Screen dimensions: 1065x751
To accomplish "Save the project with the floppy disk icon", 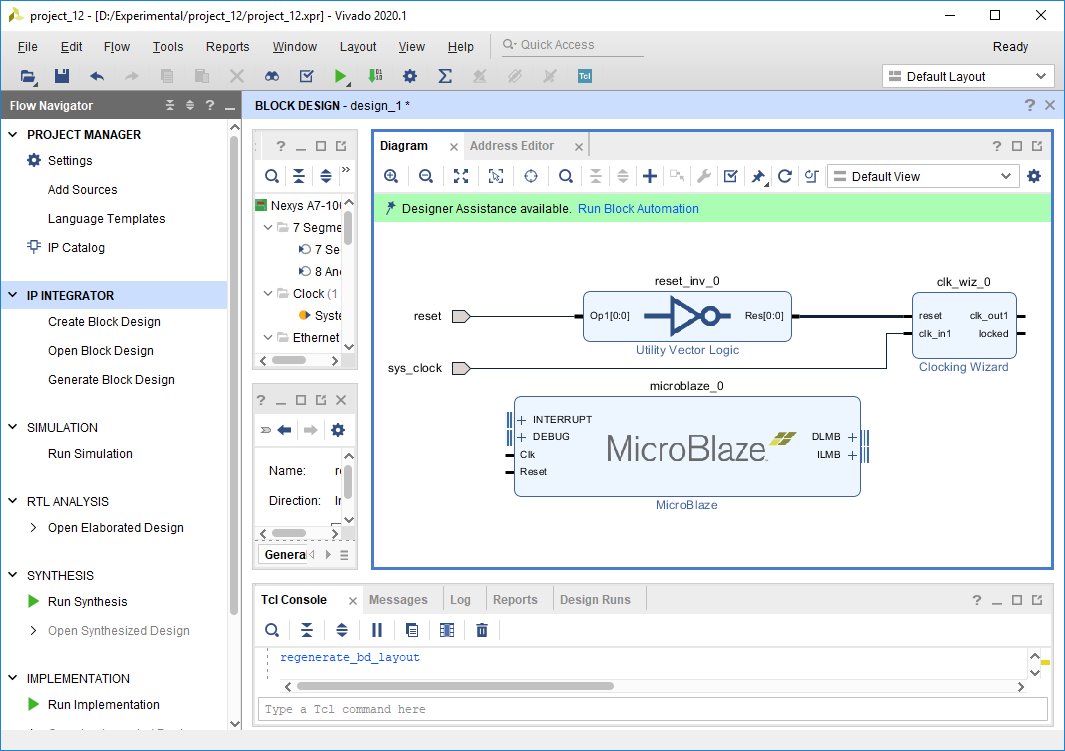I will click(62, 76).
